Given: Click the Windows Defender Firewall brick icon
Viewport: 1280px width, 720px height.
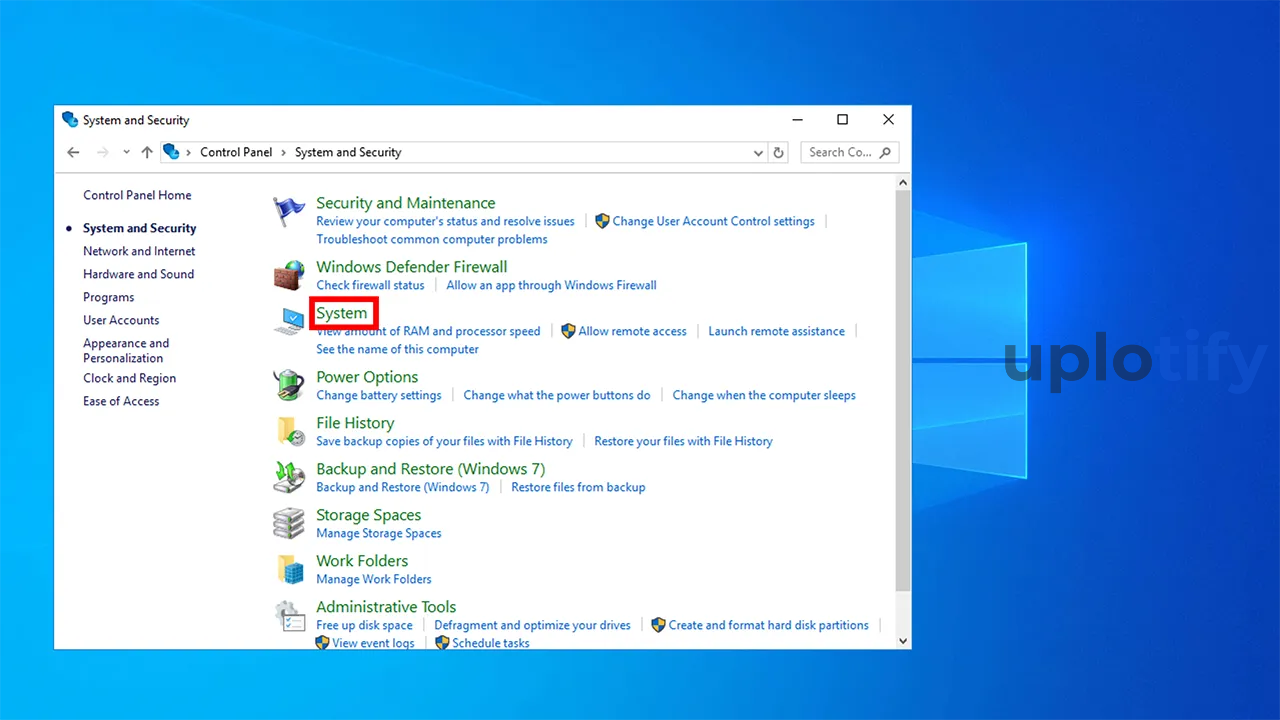Looking at the screenshot, I should (x=289, y=275).
